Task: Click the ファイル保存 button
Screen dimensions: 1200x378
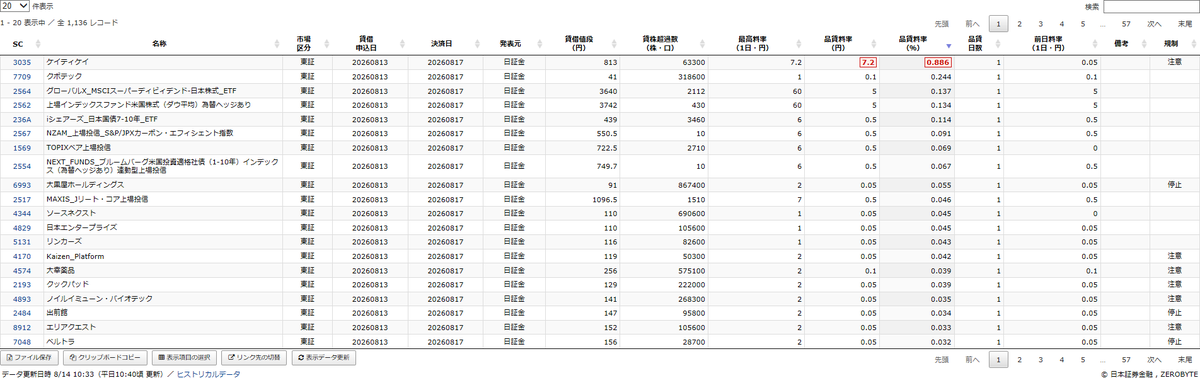Action: (30, 357)
